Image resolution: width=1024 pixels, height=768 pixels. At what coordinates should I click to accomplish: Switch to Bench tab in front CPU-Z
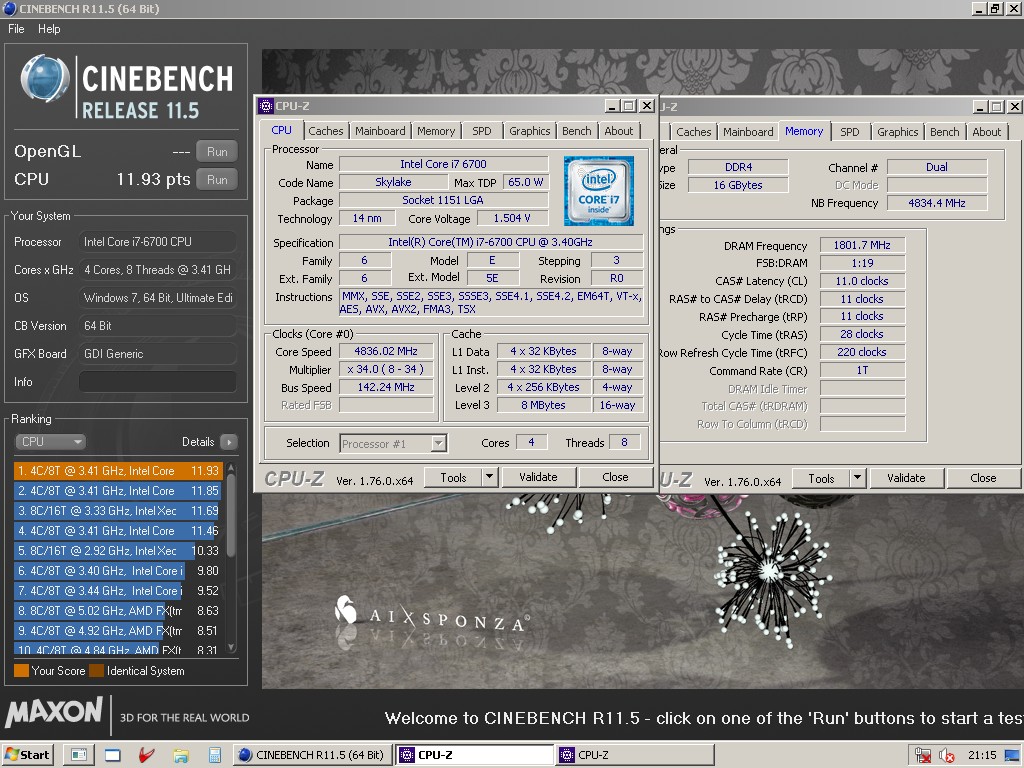click(x=577, y=131)
